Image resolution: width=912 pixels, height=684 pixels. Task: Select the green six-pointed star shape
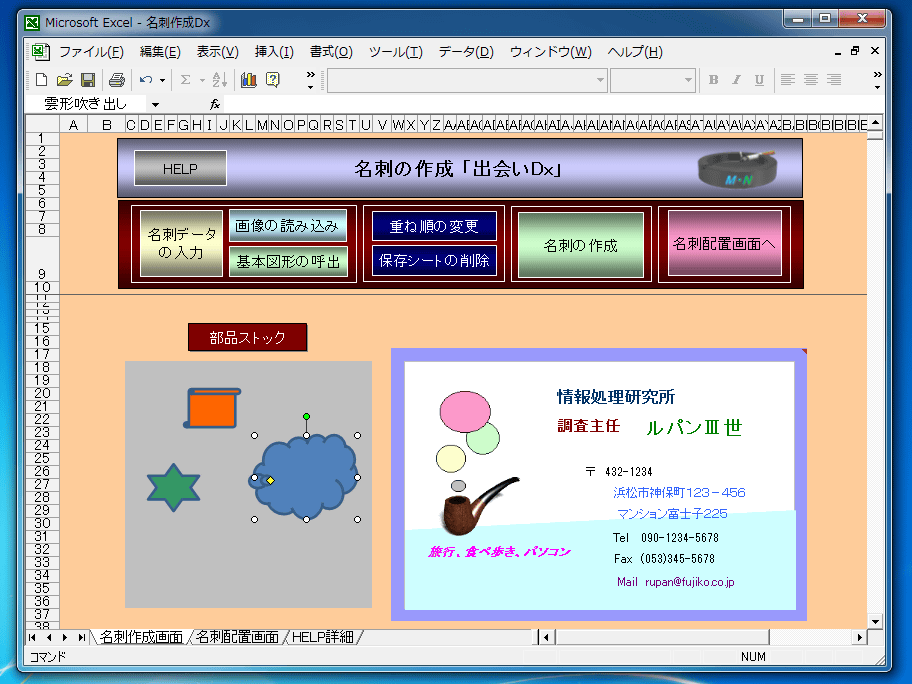point(173,487)
